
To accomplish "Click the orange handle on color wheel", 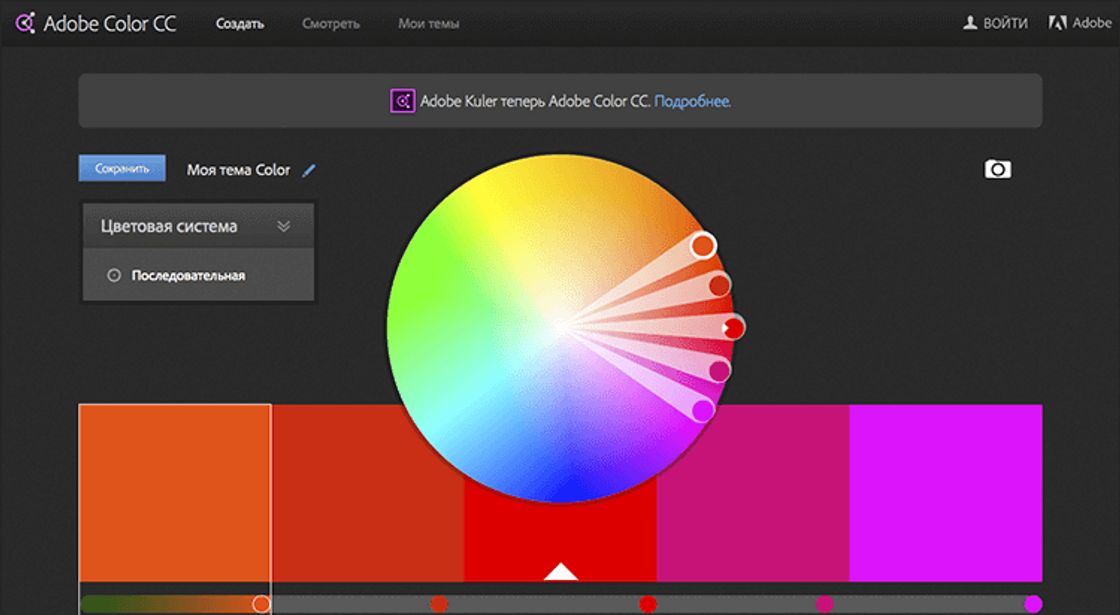I will pyautogui.click(x=703, y=246).
